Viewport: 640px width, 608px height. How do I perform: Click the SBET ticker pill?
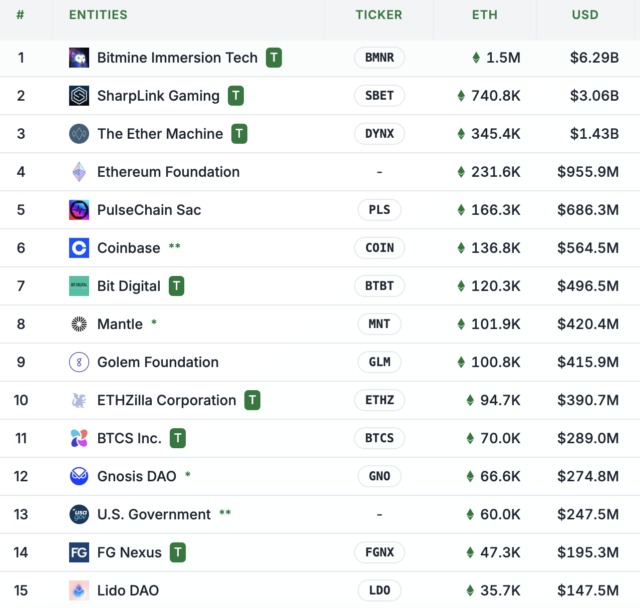coord(379,96)
